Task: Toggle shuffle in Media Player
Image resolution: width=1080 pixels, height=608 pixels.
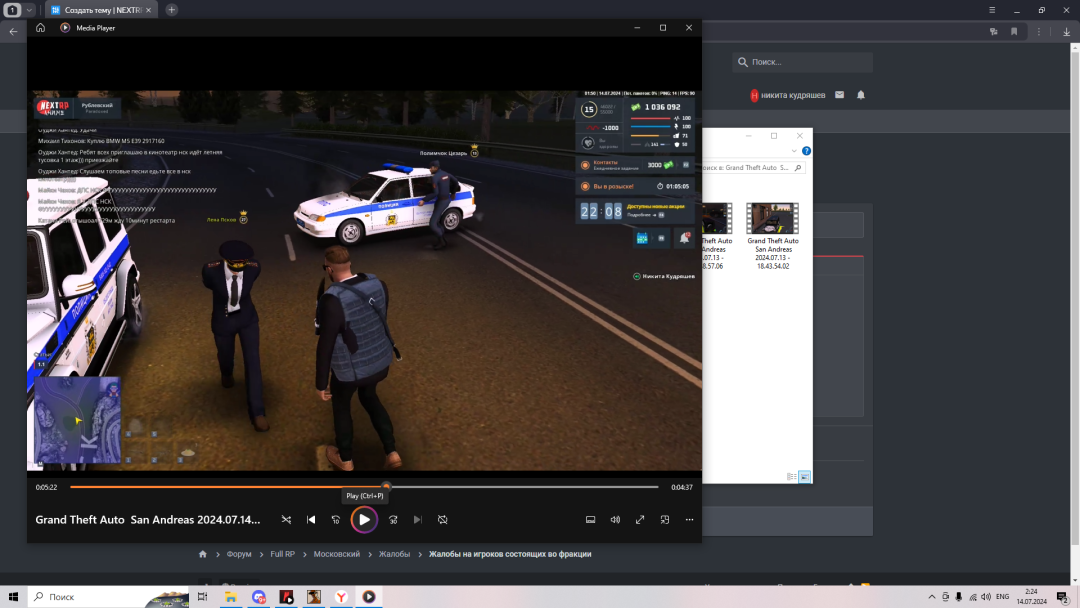Action: [287, 520]
